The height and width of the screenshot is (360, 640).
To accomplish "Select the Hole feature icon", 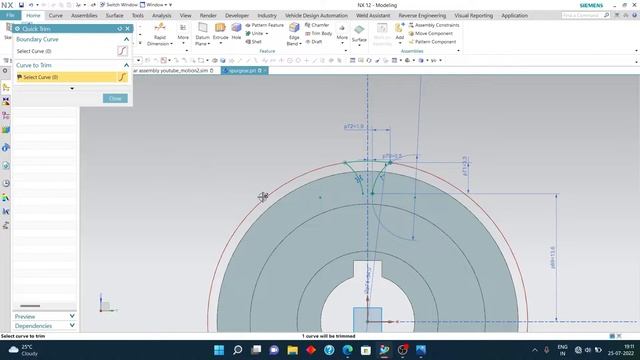I will pyautogui.click(x=236, y=27).
